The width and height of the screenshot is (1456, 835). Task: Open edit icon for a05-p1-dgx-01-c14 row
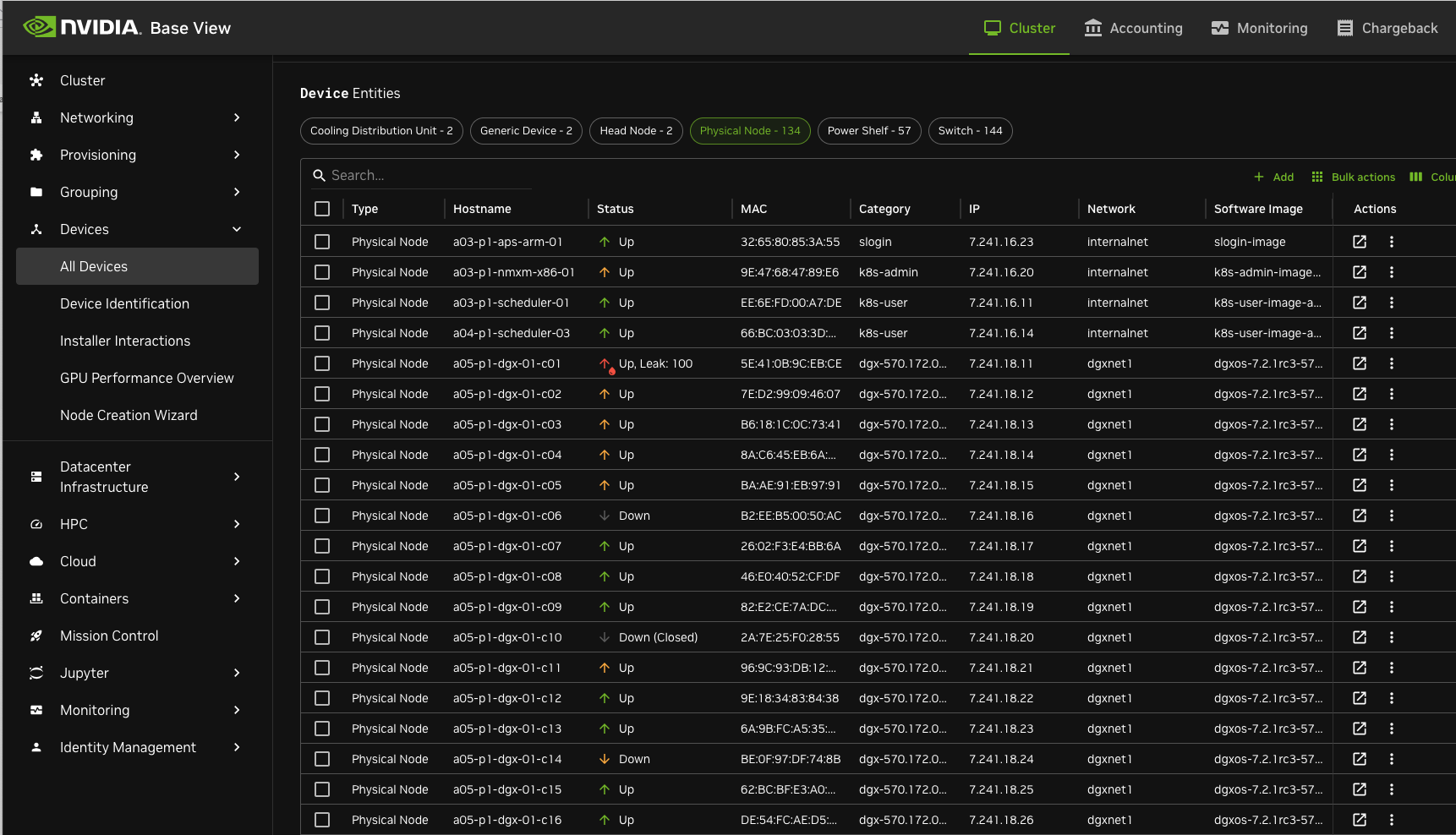coord(1359,759)
